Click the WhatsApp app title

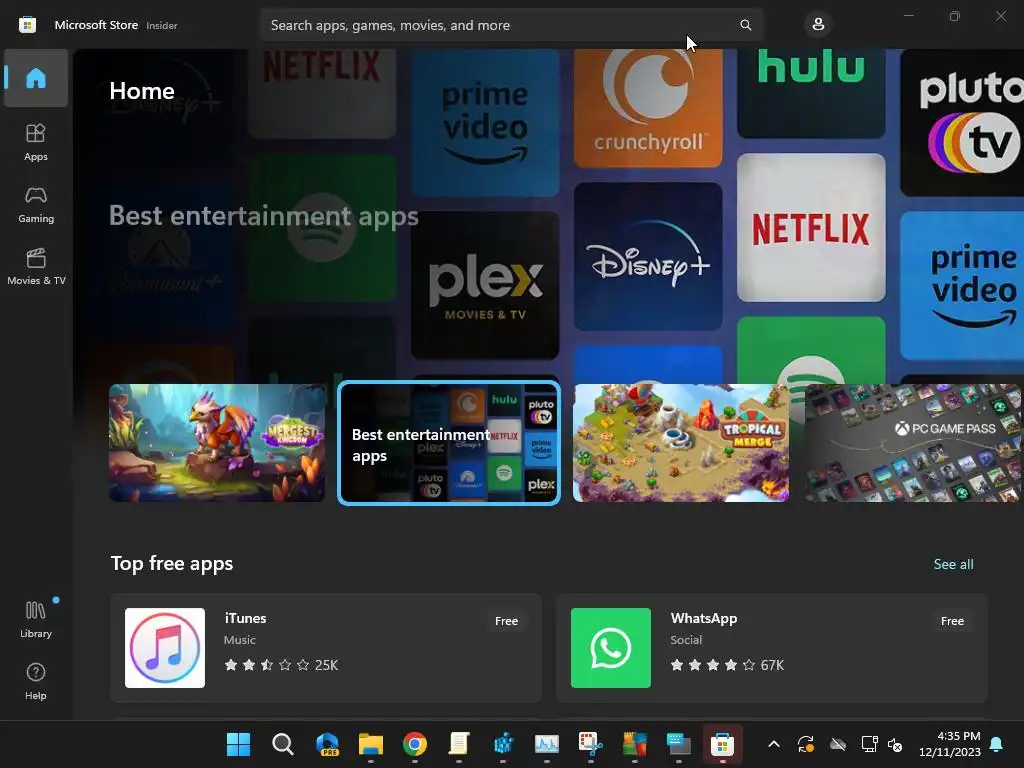coord(703,618)
